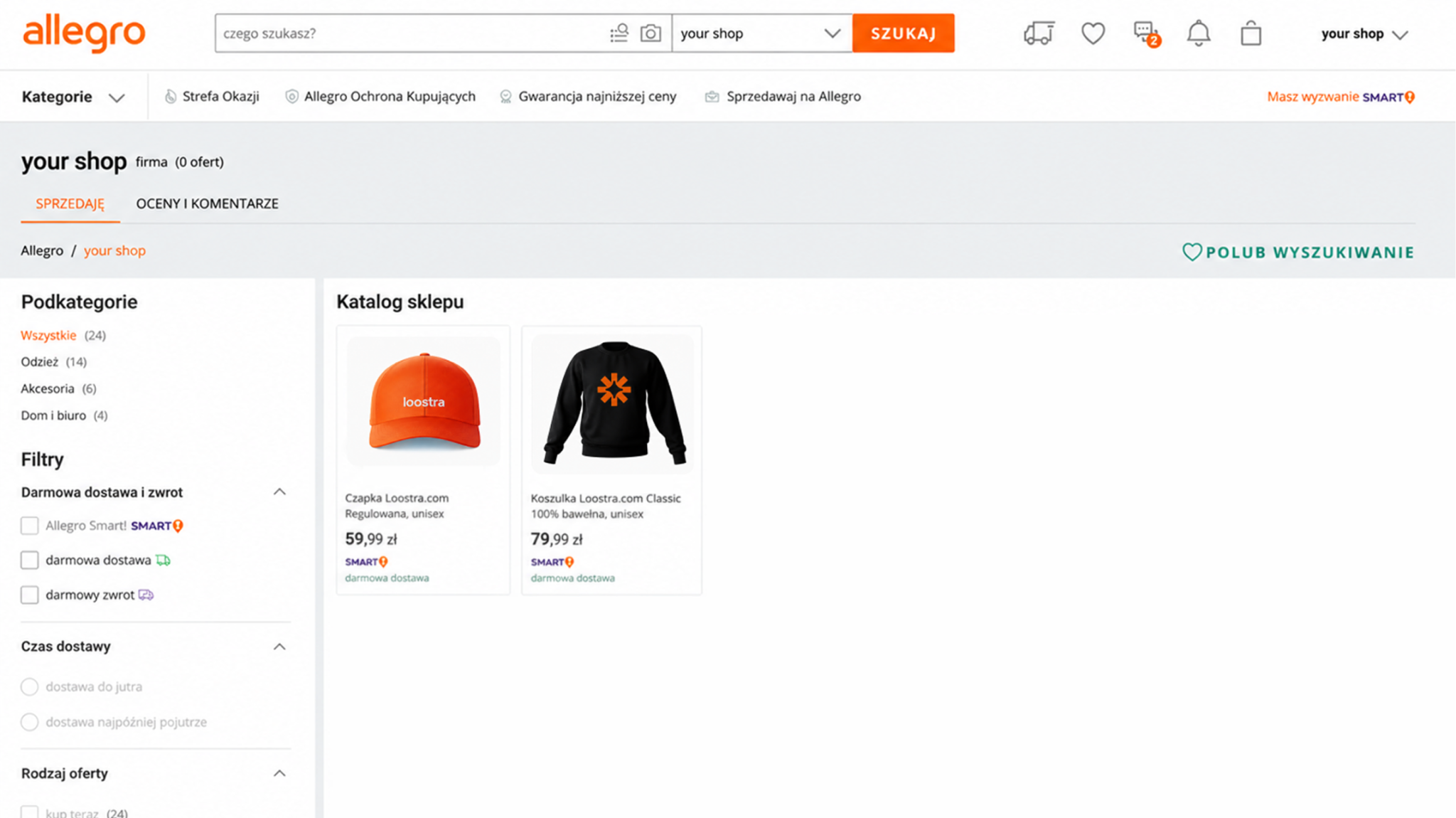Open messages icon with 2 notifications

pos(1146,33)
